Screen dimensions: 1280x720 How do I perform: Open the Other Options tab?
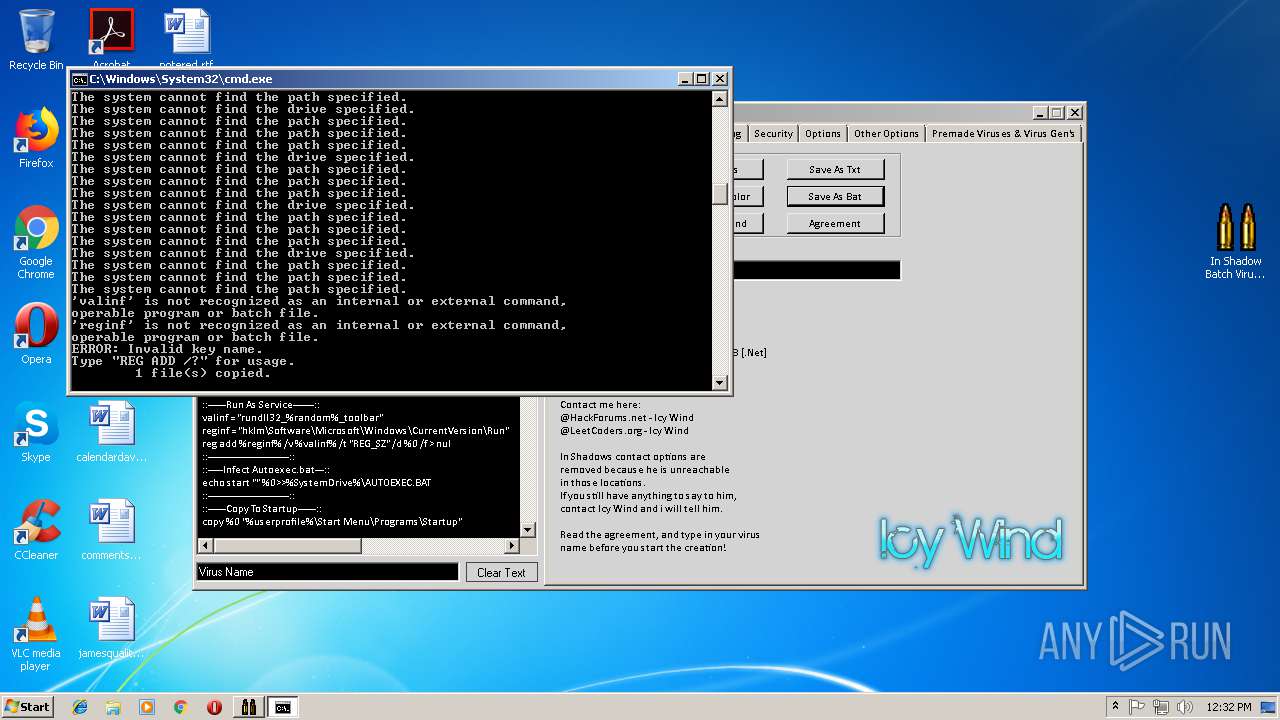[x=886, y=133]
